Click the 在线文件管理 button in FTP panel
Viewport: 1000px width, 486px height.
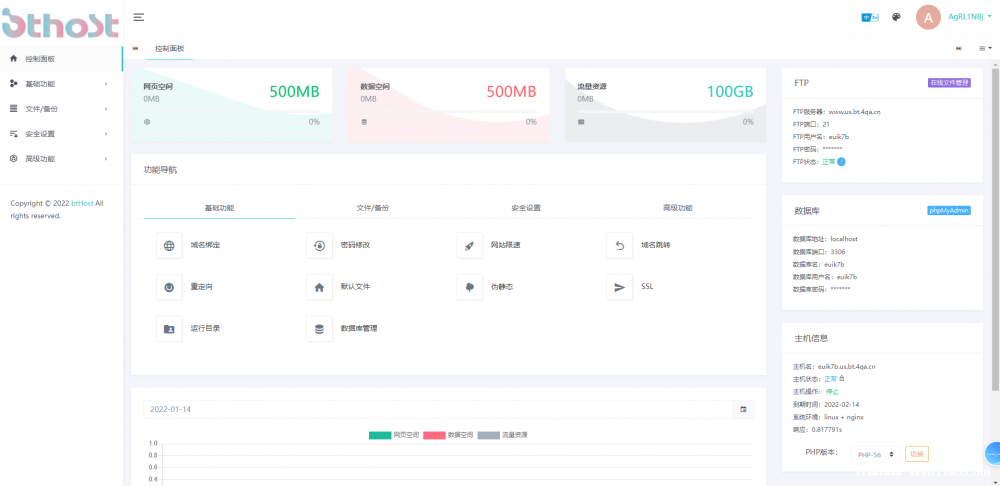pyautogui.click(x=949, y=84)
